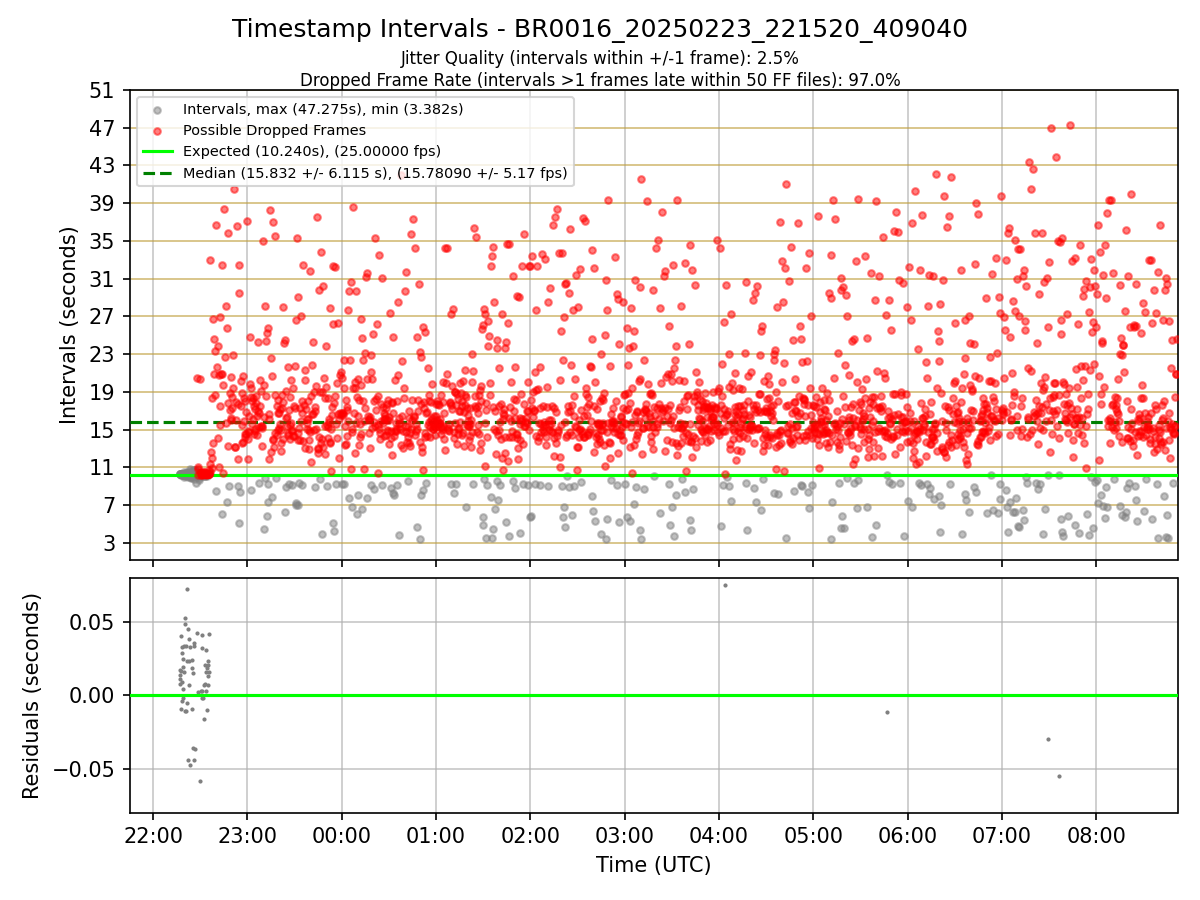
Task: Click the solid green line sample in legend
Action: coord(157,151)
